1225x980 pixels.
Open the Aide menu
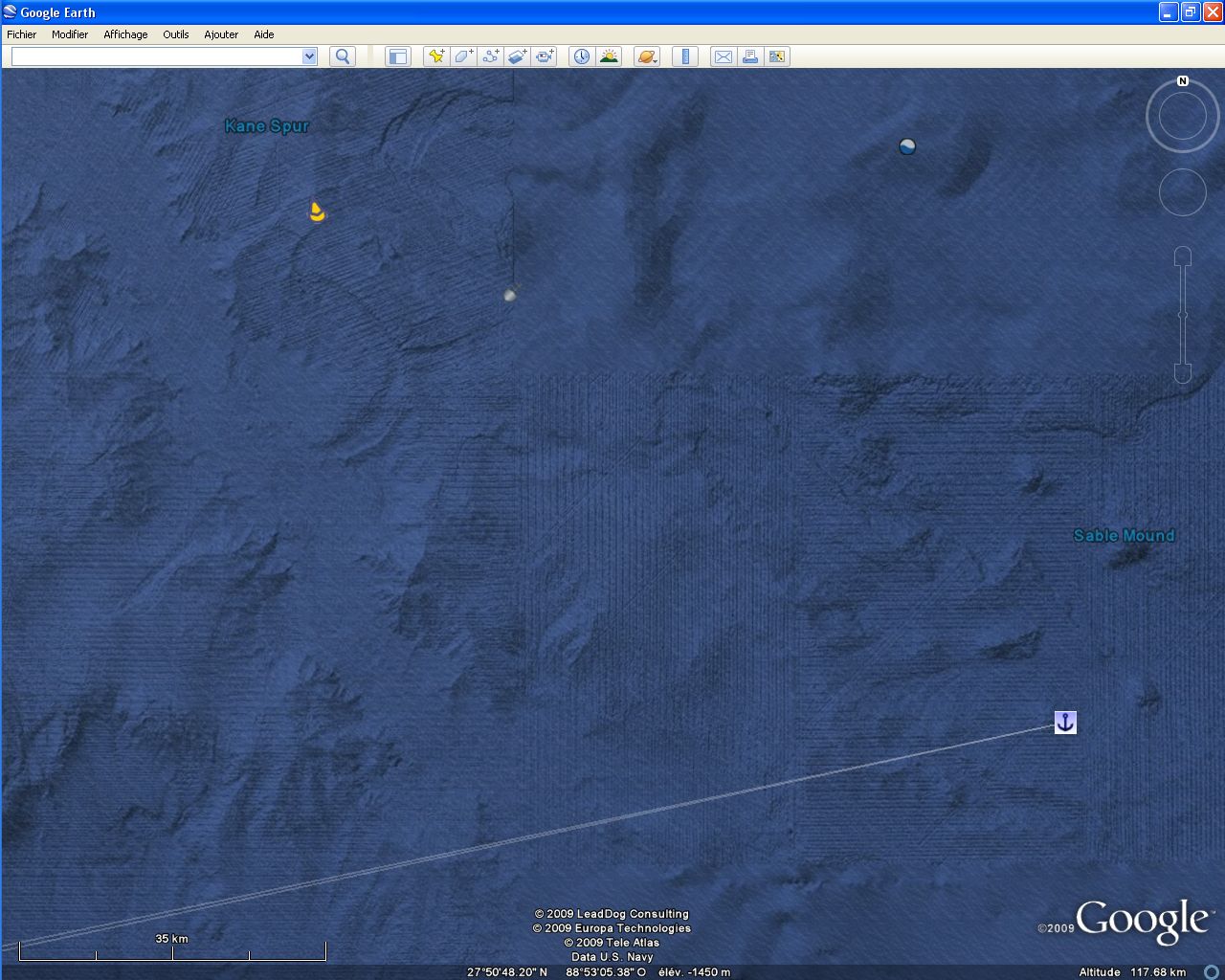pos(264,34)
